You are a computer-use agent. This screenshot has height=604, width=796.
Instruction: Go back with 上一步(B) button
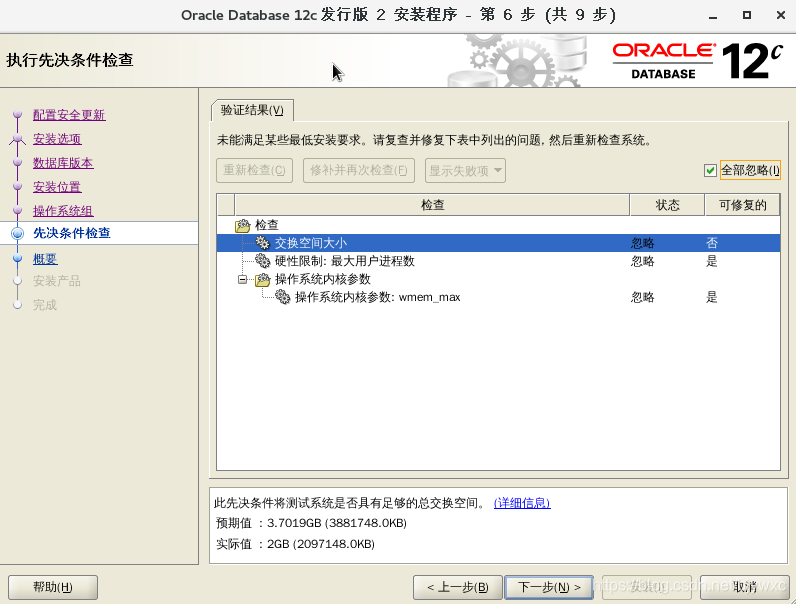pyautogui.click(x=457, y=587)
